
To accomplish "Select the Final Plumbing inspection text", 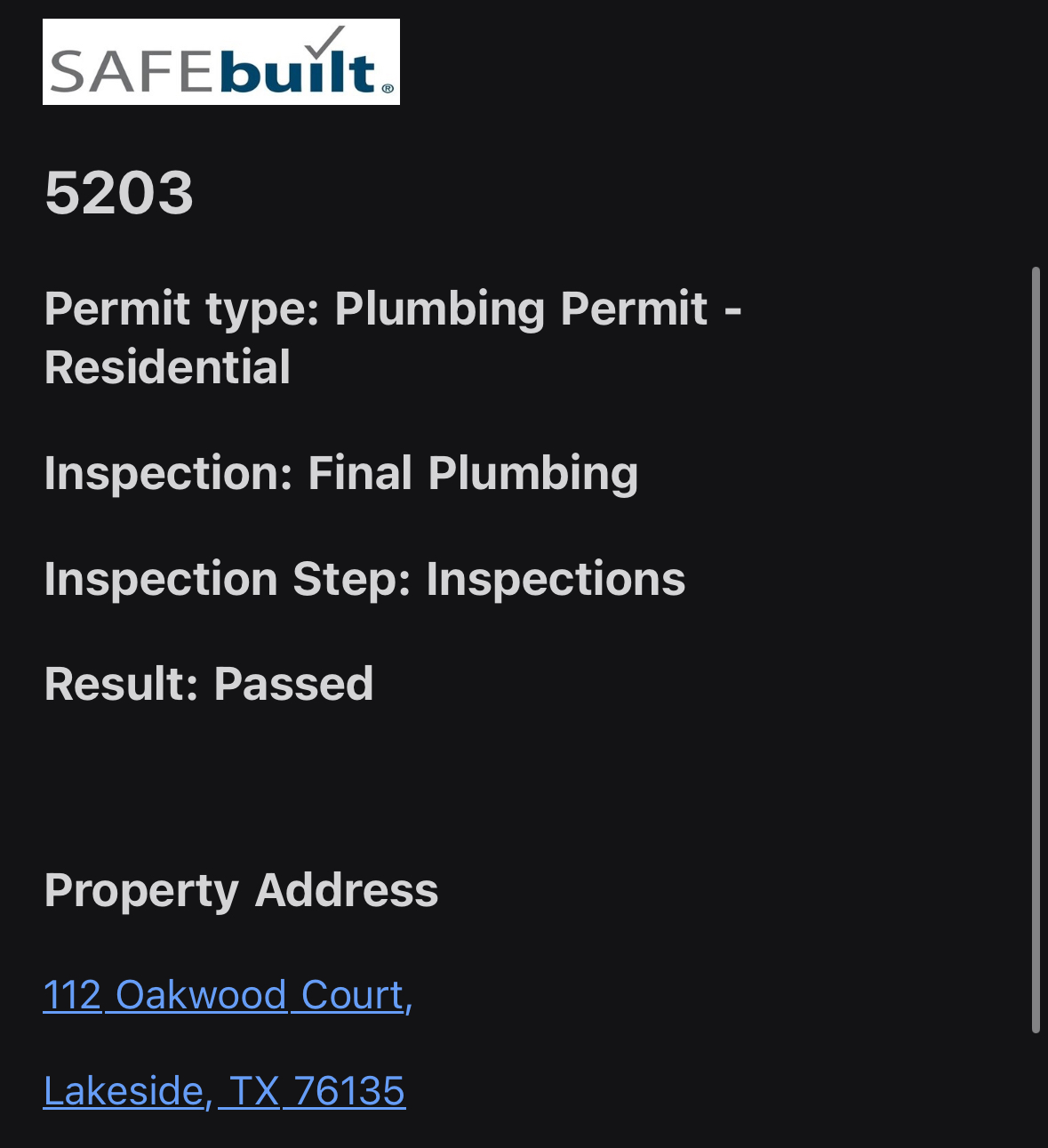I will pos(471,473).
